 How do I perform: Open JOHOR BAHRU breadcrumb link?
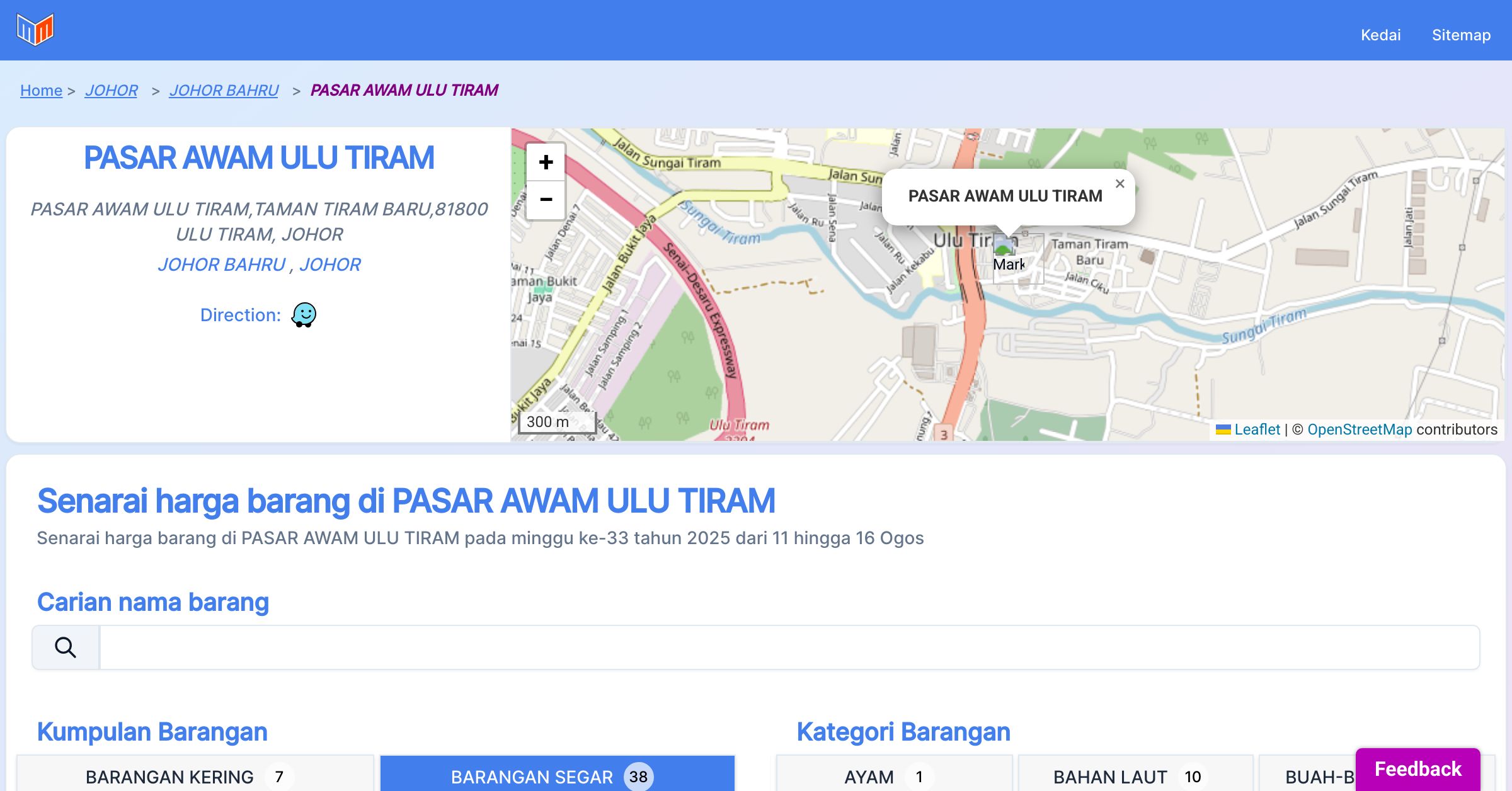tap(224, 91)
